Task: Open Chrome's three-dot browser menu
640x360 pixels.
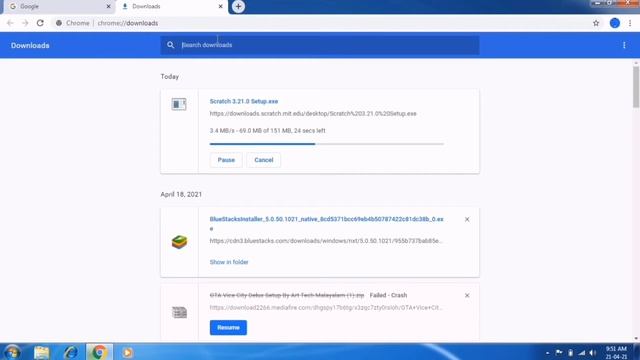Action: 630,23
